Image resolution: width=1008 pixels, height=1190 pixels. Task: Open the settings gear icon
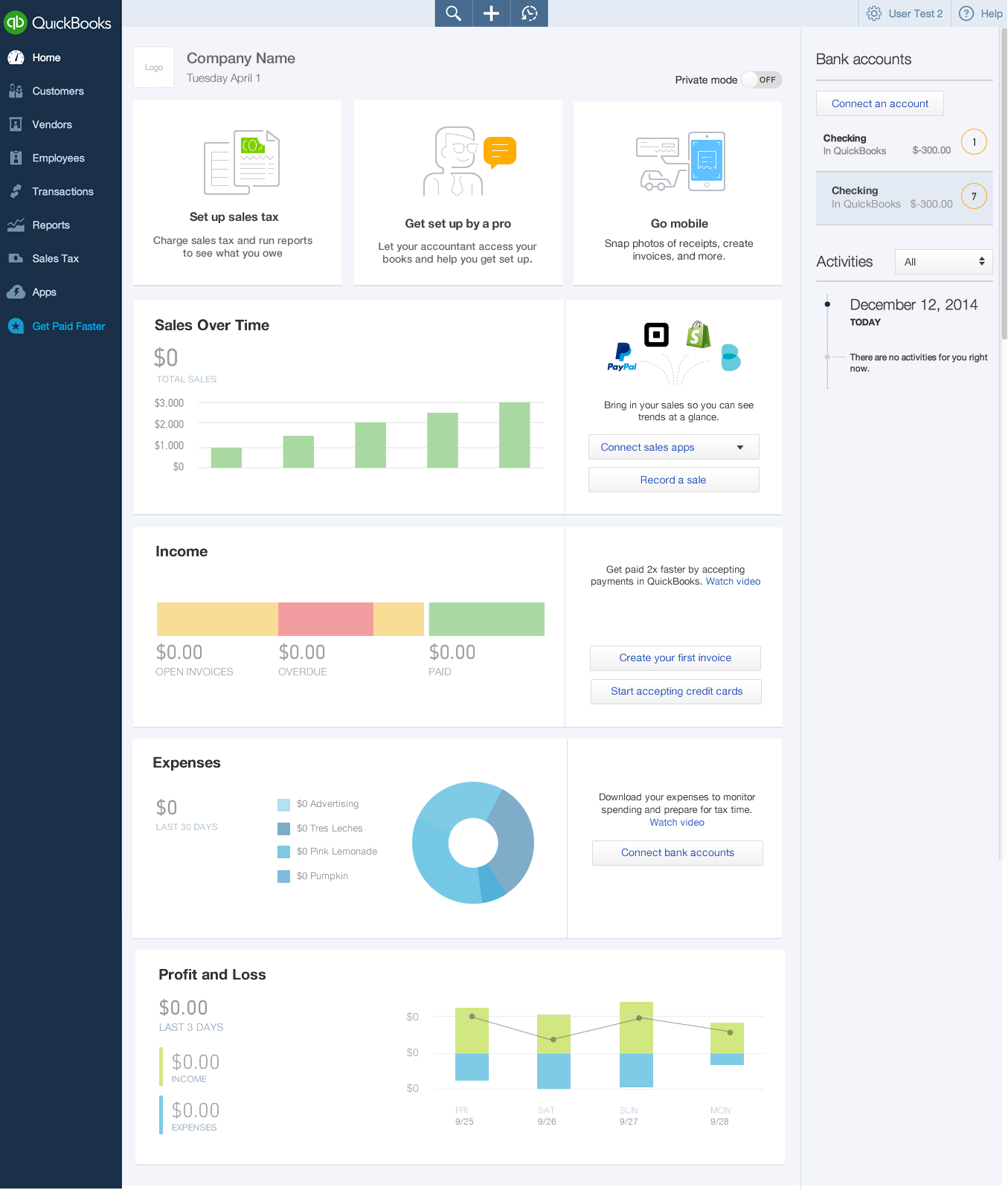tap(874, 13)
